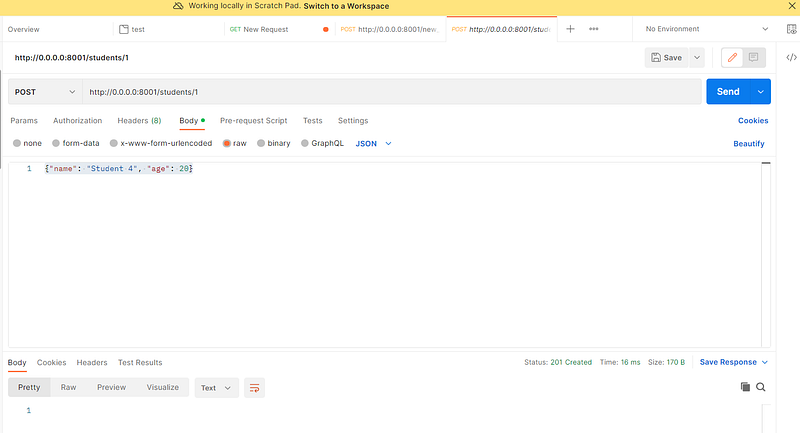The height and width of the screenshot is (433, 800).
Task: Open the three-dots tab options icon
Action: tap(593, 29)
